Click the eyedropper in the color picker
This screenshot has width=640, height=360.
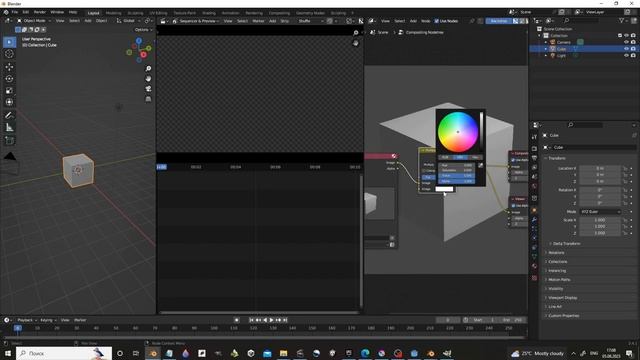pos(480,165)
